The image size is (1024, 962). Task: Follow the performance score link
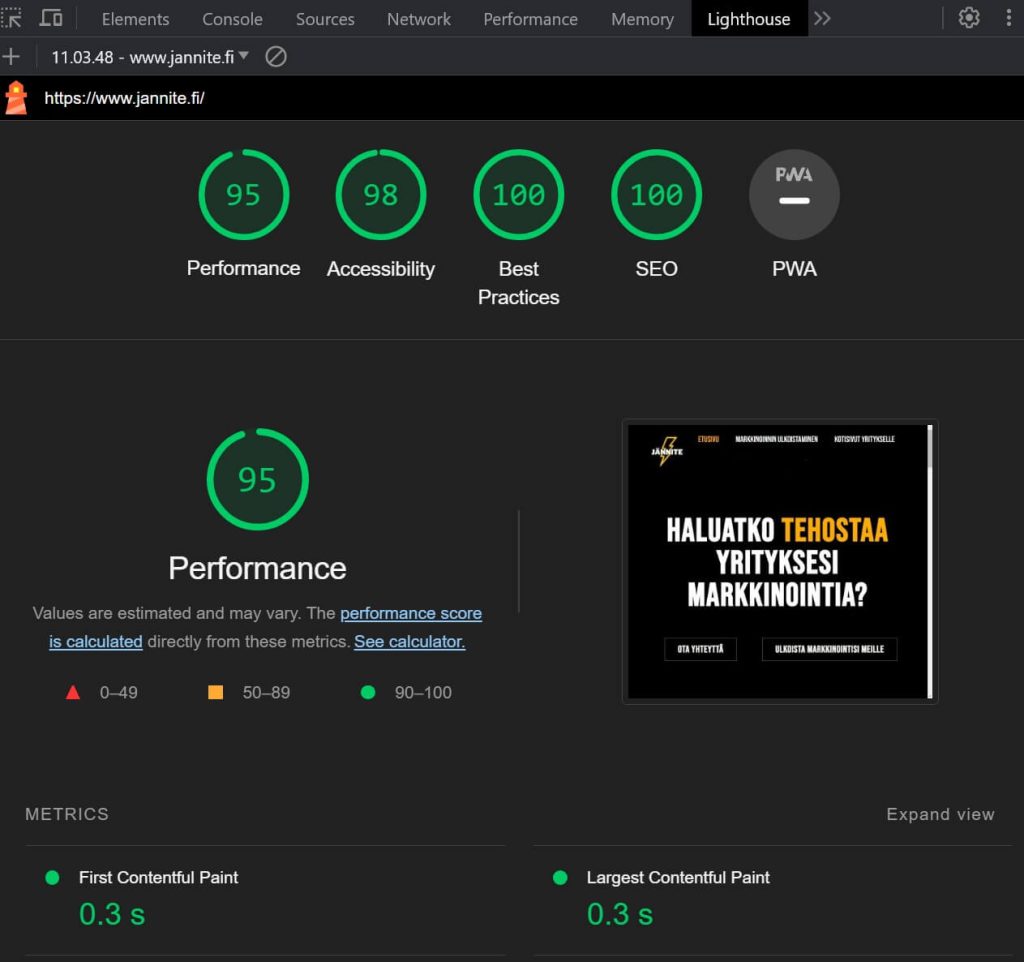[x=410, y=613]
